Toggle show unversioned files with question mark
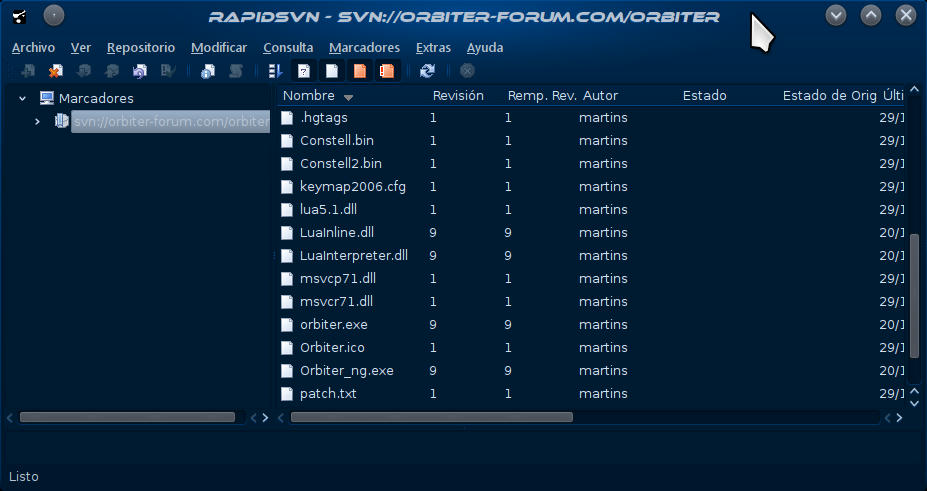The width and height of the screenshot is (927, 491). click(304, 71)
